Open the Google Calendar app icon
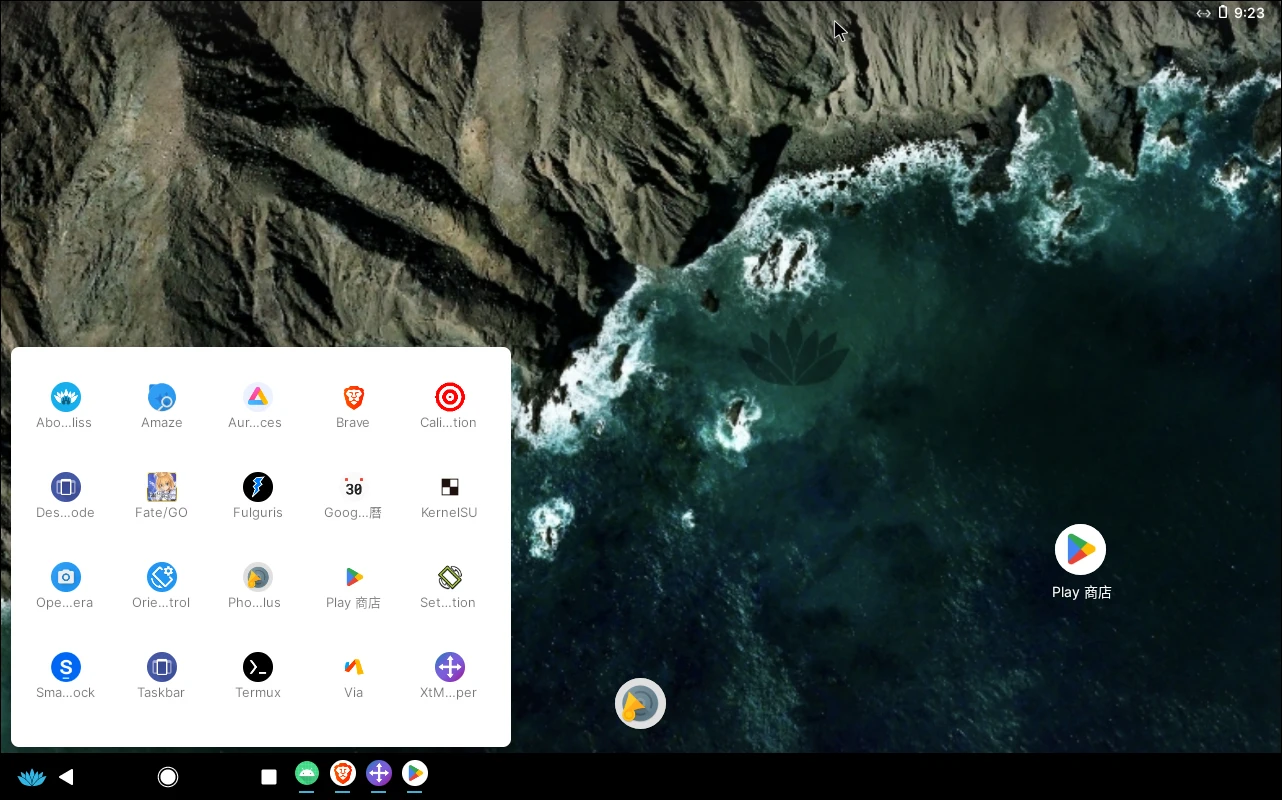This screenshot has height=800, width=1282. [353, 488]
